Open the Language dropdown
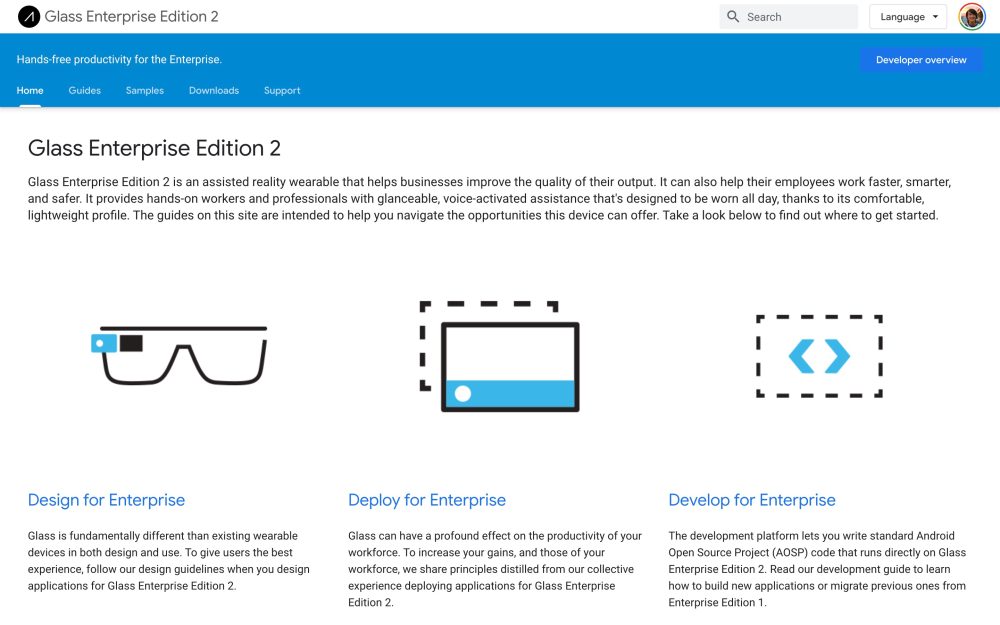 coord(908,17)
